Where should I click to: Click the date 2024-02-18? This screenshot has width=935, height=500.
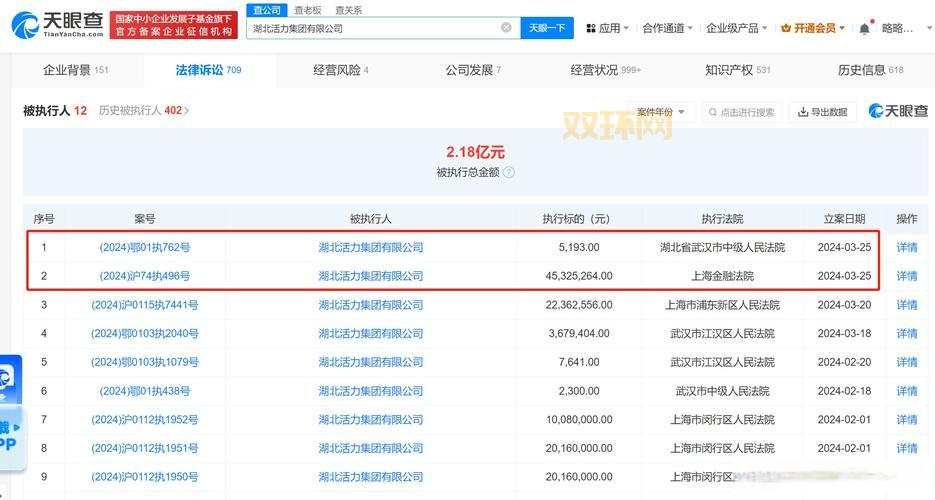tap(844, 391)
